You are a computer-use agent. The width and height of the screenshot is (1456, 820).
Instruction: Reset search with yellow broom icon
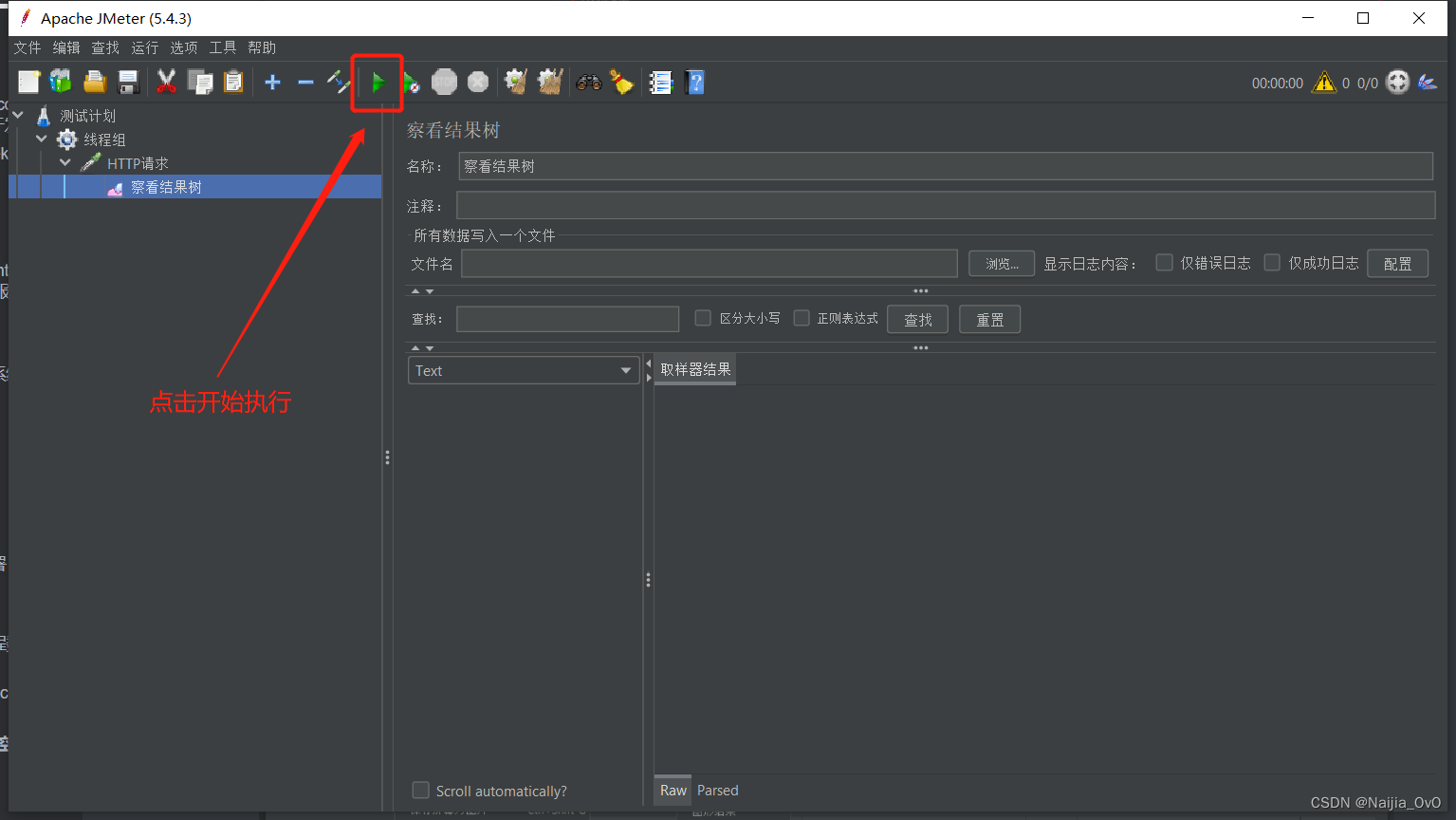(622, 83)
